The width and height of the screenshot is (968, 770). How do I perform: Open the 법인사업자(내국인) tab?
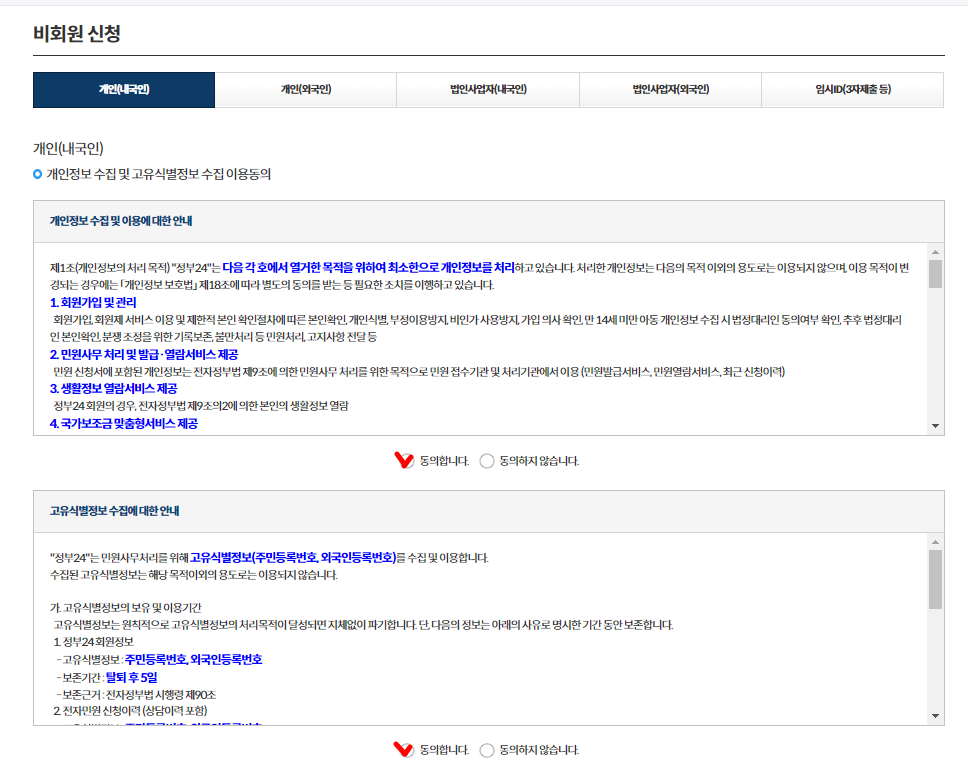[x=487, y=89]
